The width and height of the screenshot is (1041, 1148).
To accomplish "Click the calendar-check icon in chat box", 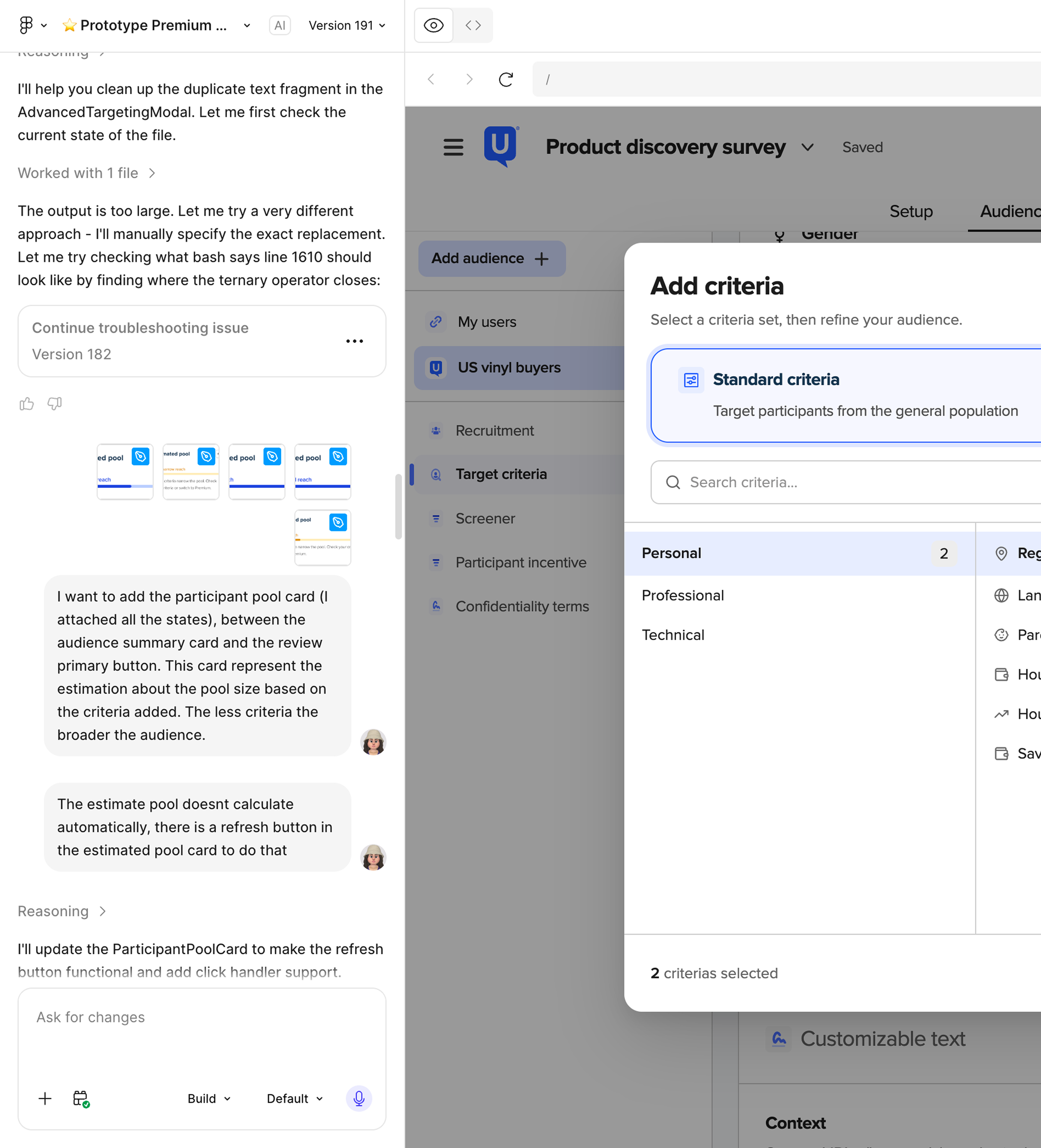I will tap(81, 1098).
